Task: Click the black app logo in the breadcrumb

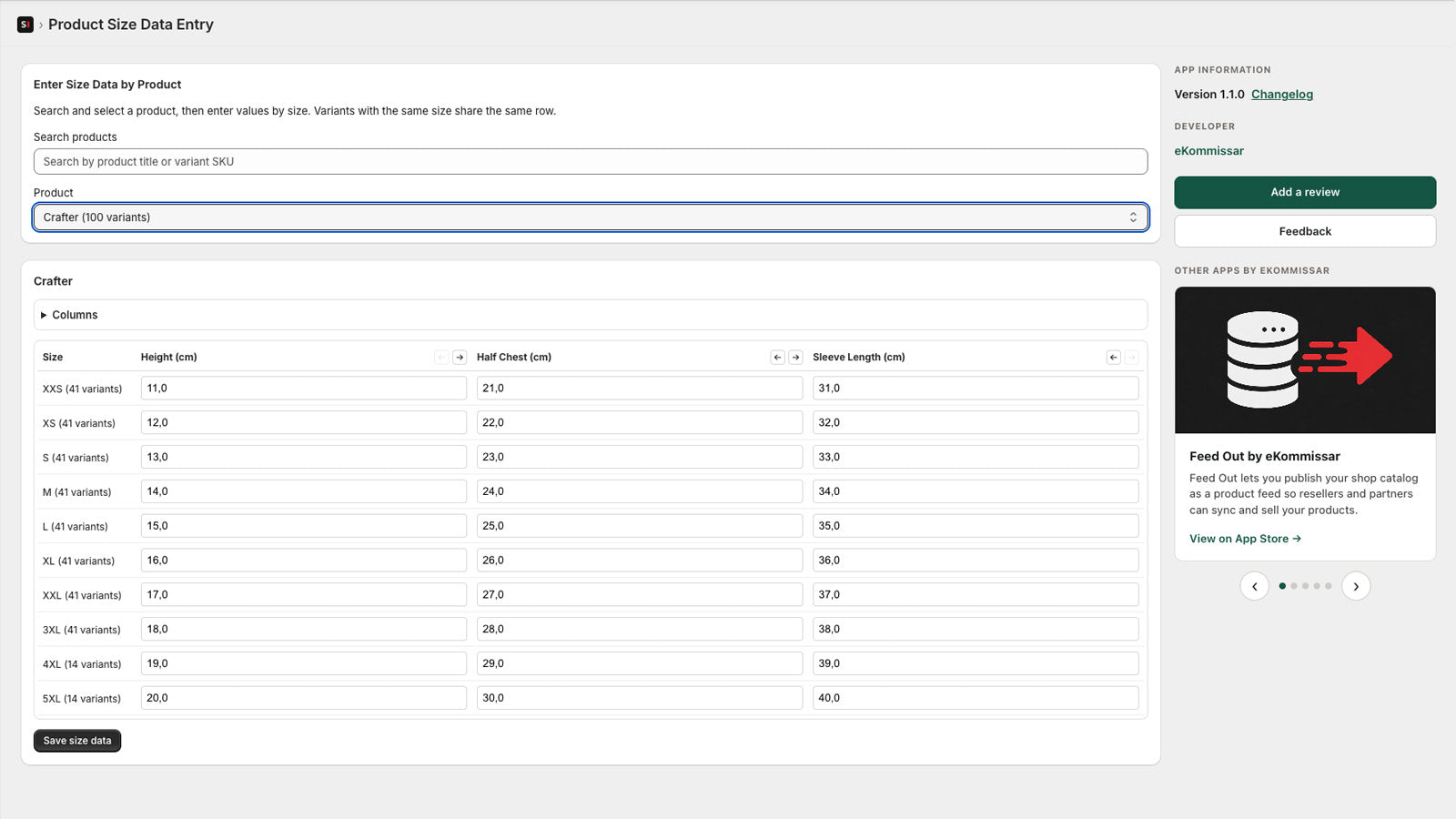Action: (x=25, y=25)
